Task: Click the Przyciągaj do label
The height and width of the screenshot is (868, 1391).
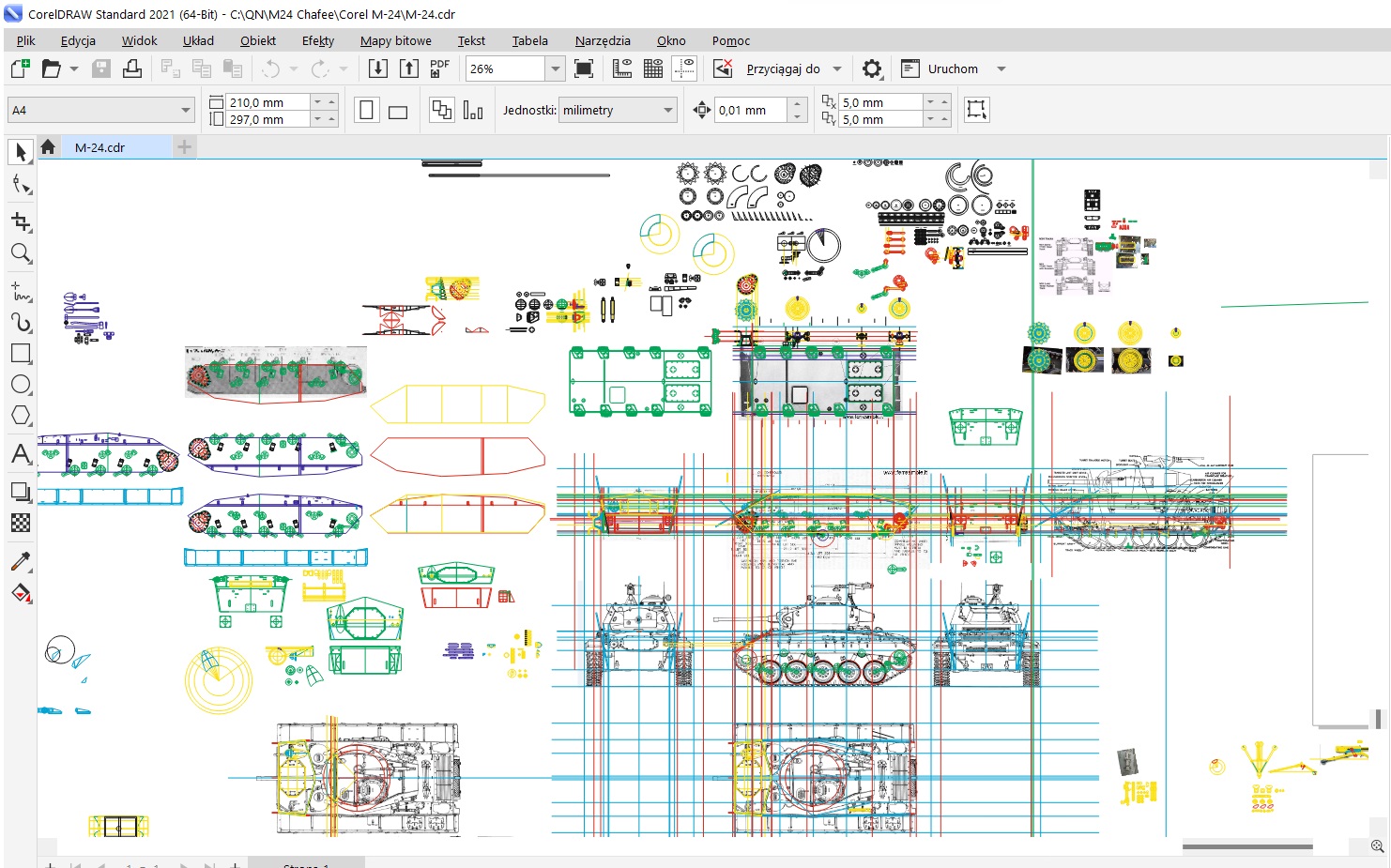Action: 783,69
